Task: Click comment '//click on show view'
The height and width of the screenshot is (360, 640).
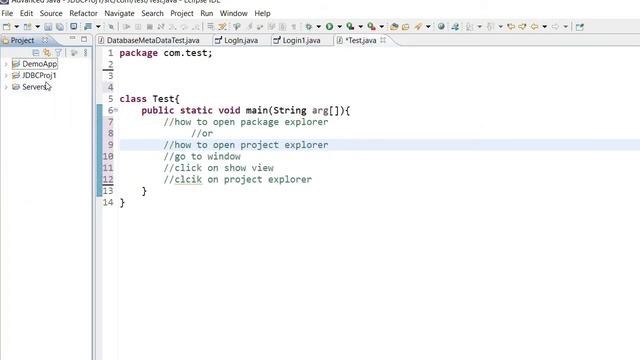Action: 218,168
